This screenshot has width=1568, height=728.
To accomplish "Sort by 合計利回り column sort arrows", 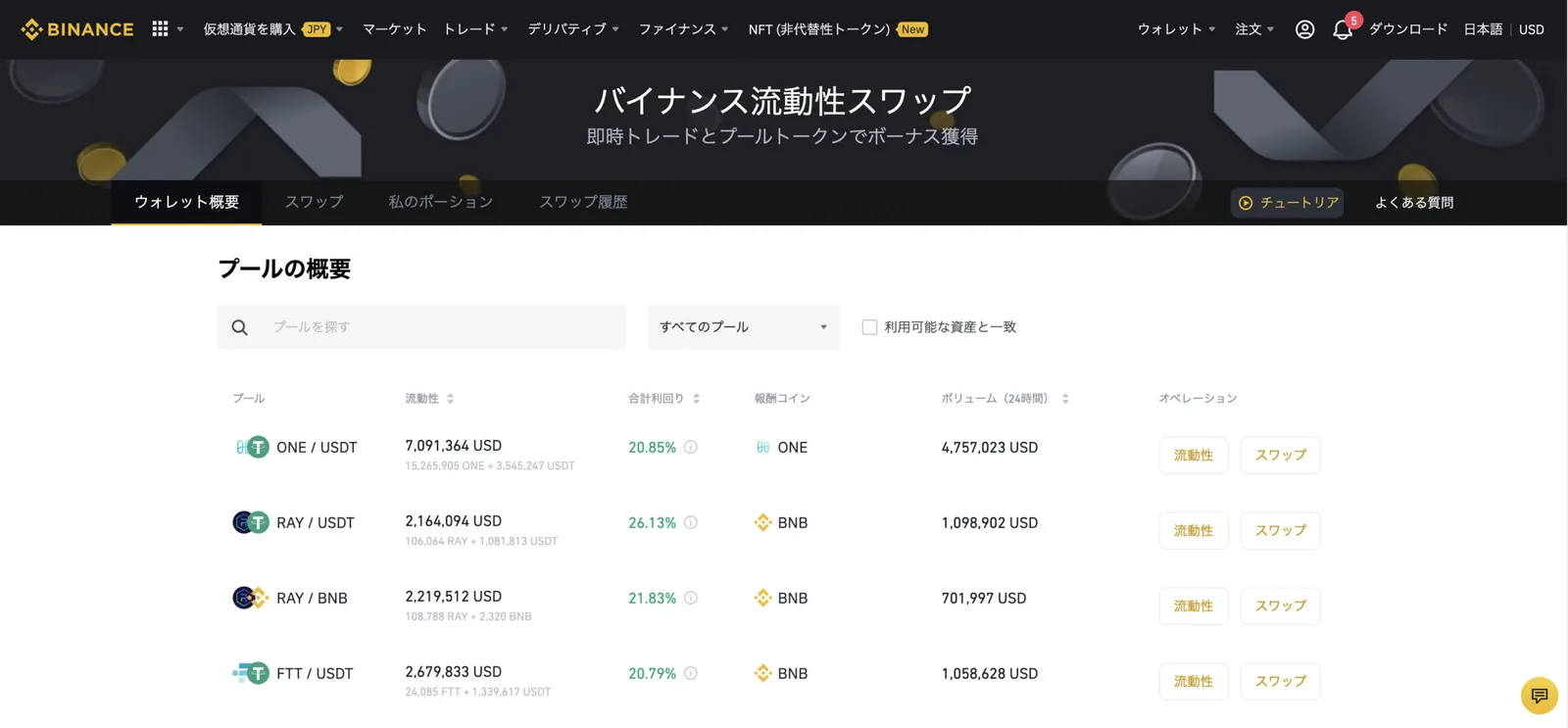I will click(x=696, y=399).
